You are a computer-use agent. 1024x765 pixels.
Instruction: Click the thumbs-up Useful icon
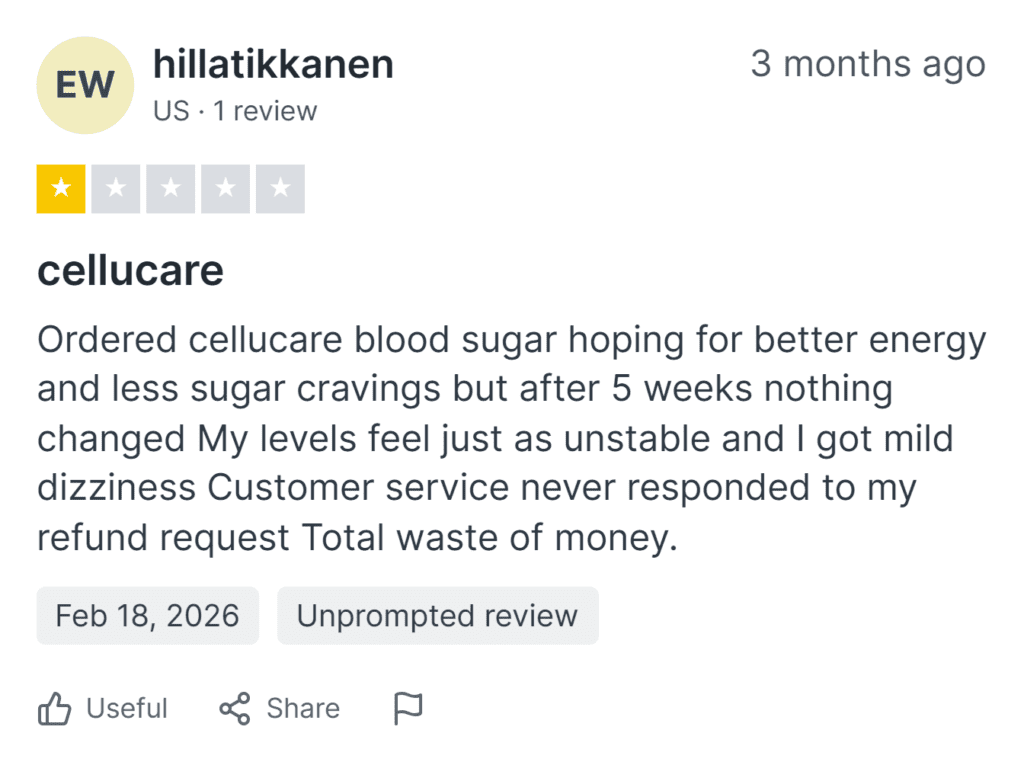pyautogui.click(x=54, y=709)
